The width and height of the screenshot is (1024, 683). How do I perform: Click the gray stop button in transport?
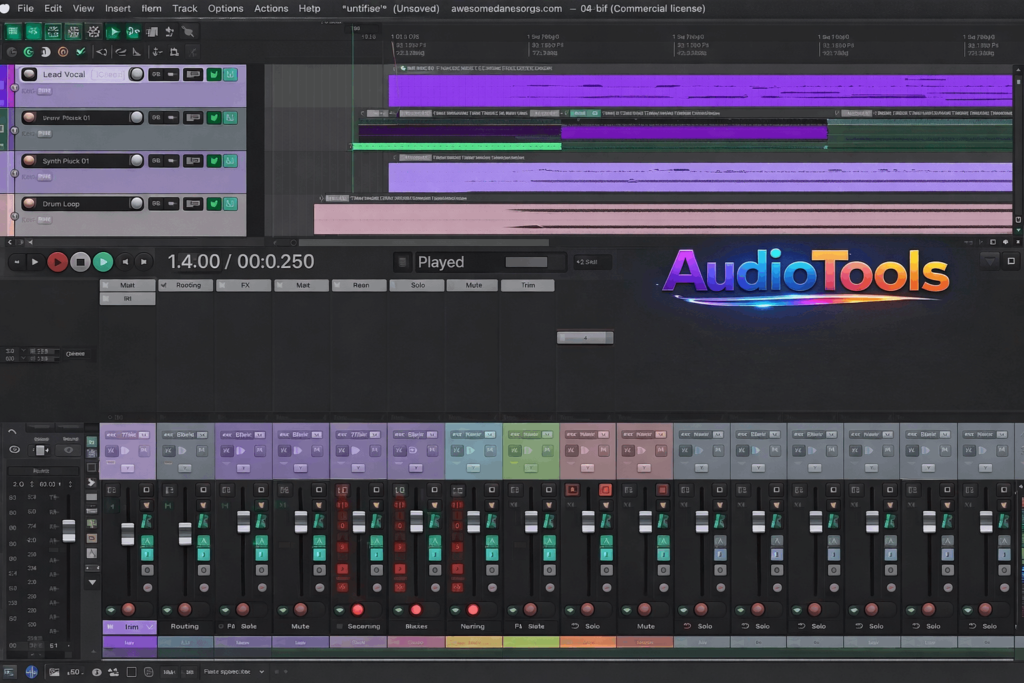click(x=80, y=262)
